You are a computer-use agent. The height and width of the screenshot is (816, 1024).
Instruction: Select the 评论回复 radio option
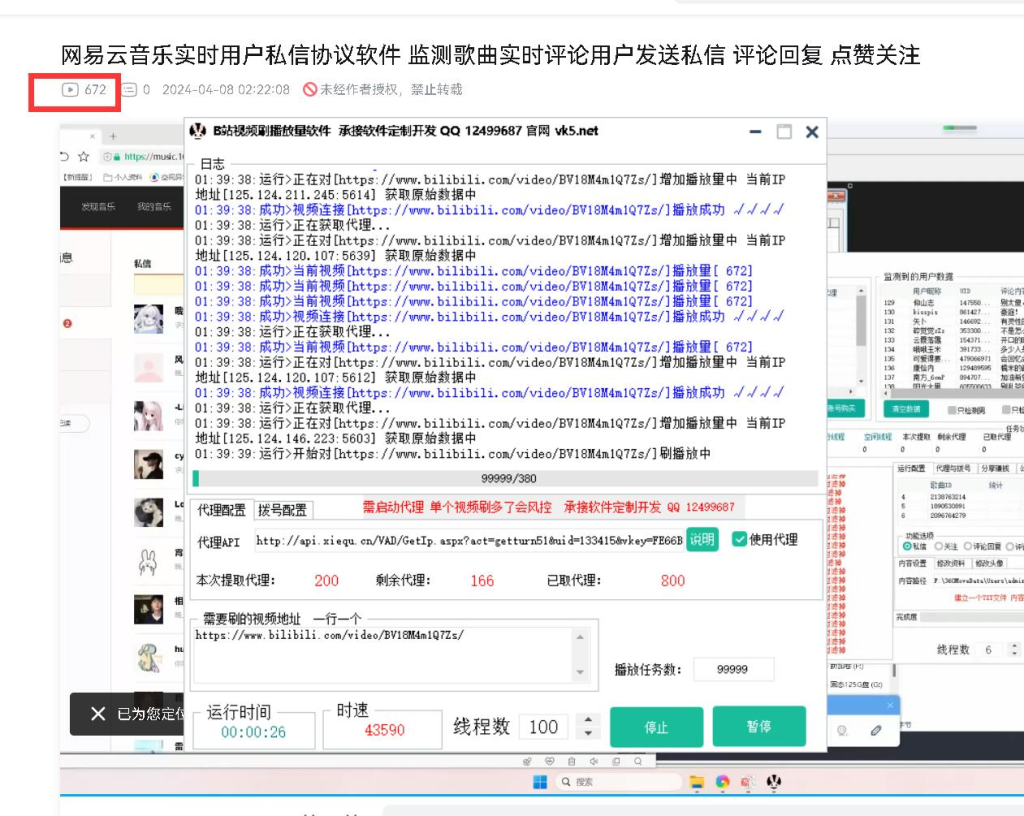click(x=968, y=546)
